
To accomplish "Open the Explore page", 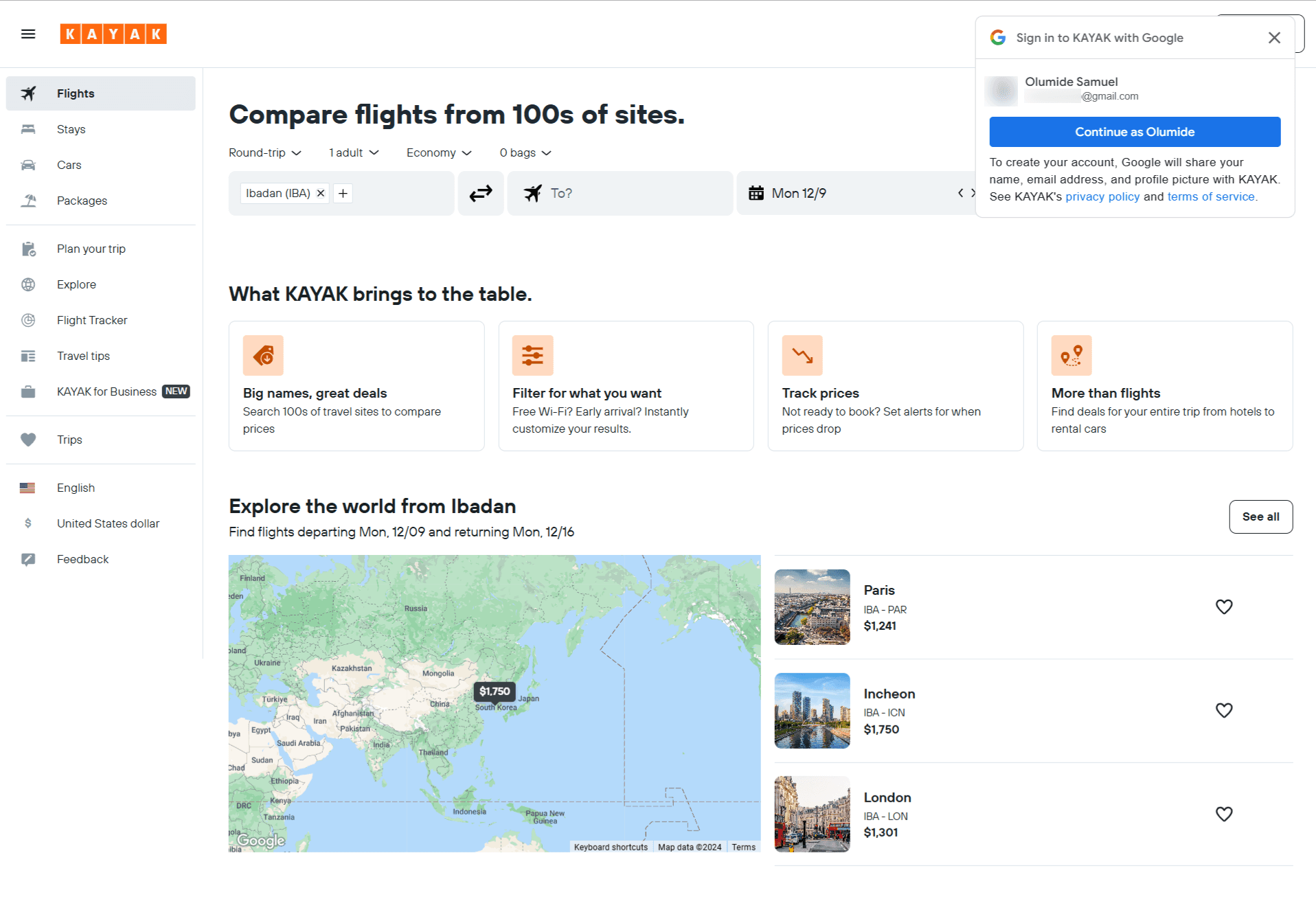I will (x=101, y=284).
